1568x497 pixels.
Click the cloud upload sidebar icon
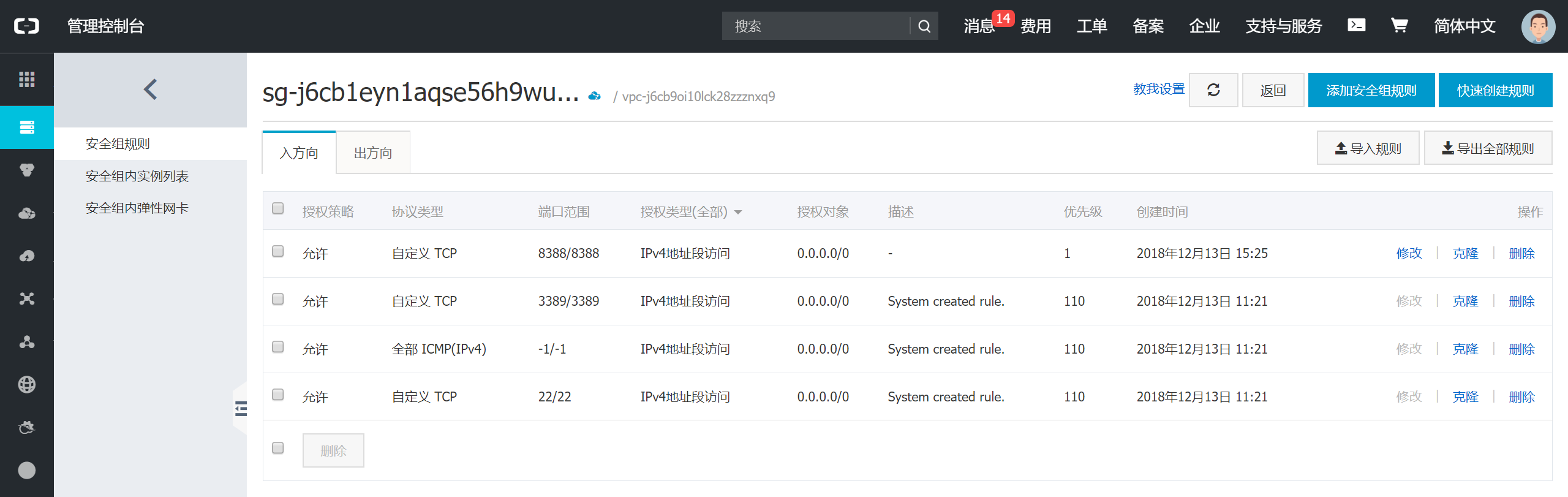(26, 256)
